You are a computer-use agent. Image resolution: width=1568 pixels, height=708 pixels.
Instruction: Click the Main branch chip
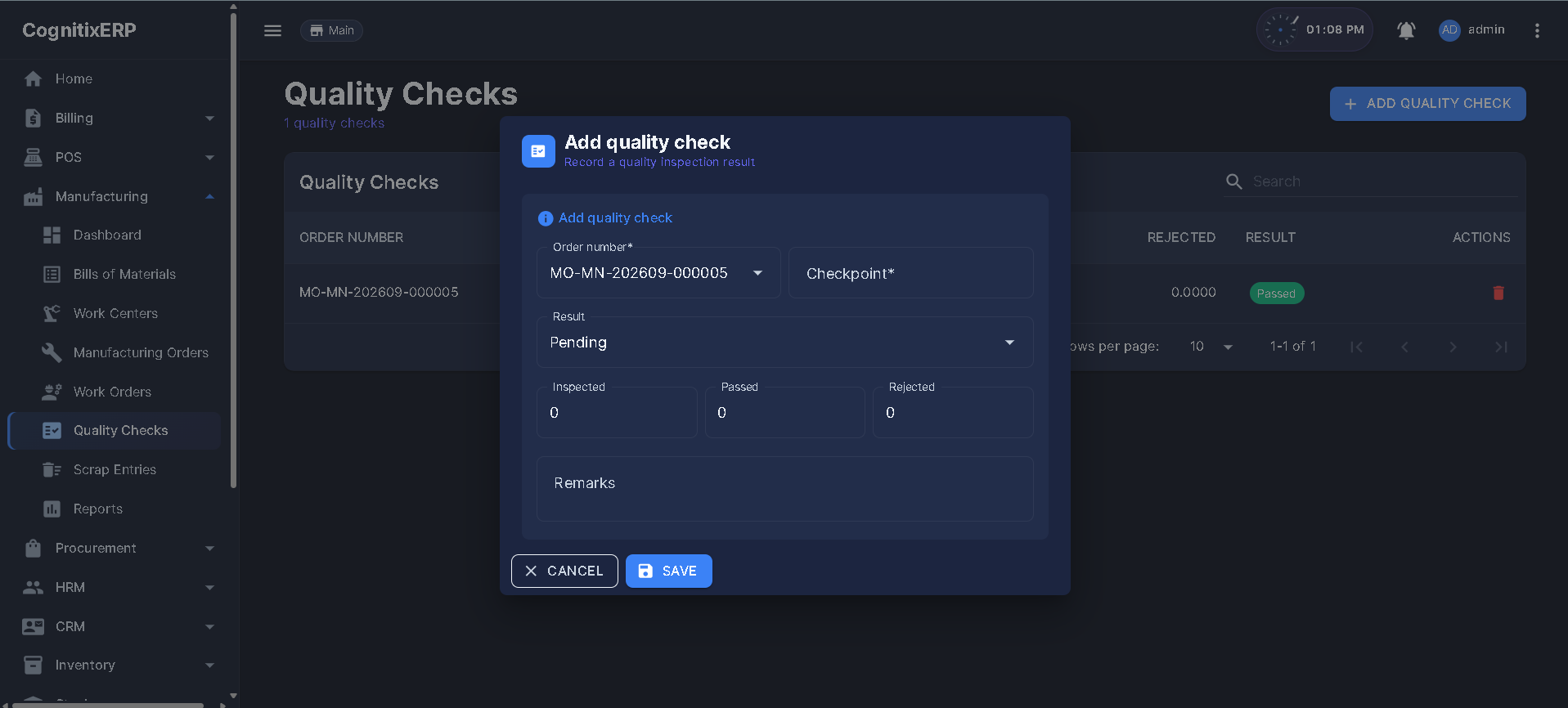pos(331,30)
